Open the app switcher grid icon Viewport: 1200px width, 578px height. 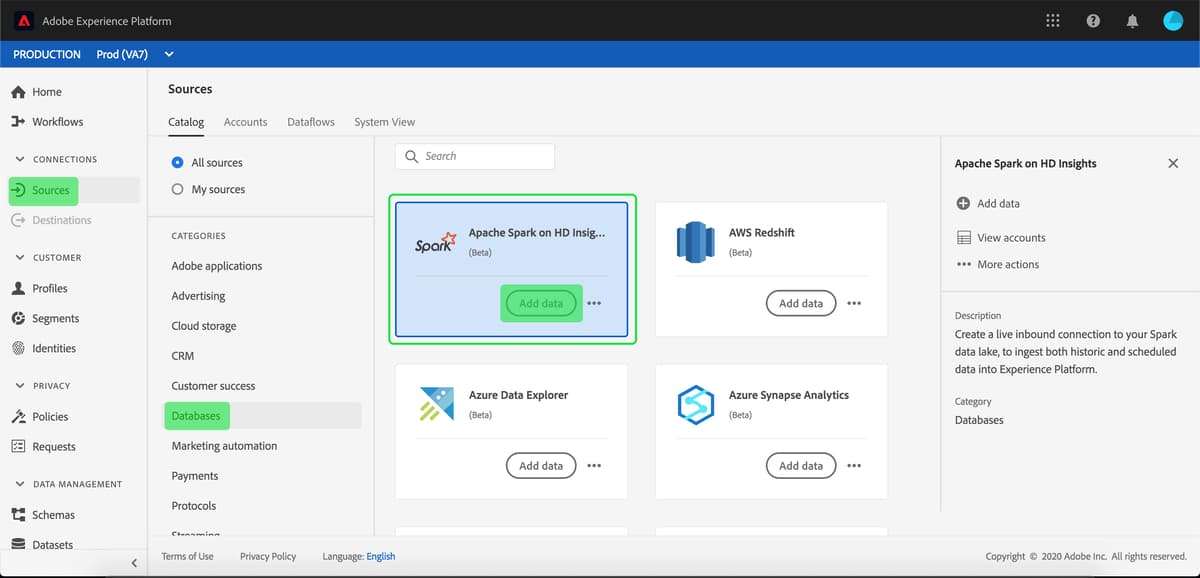coord(1052,20)
